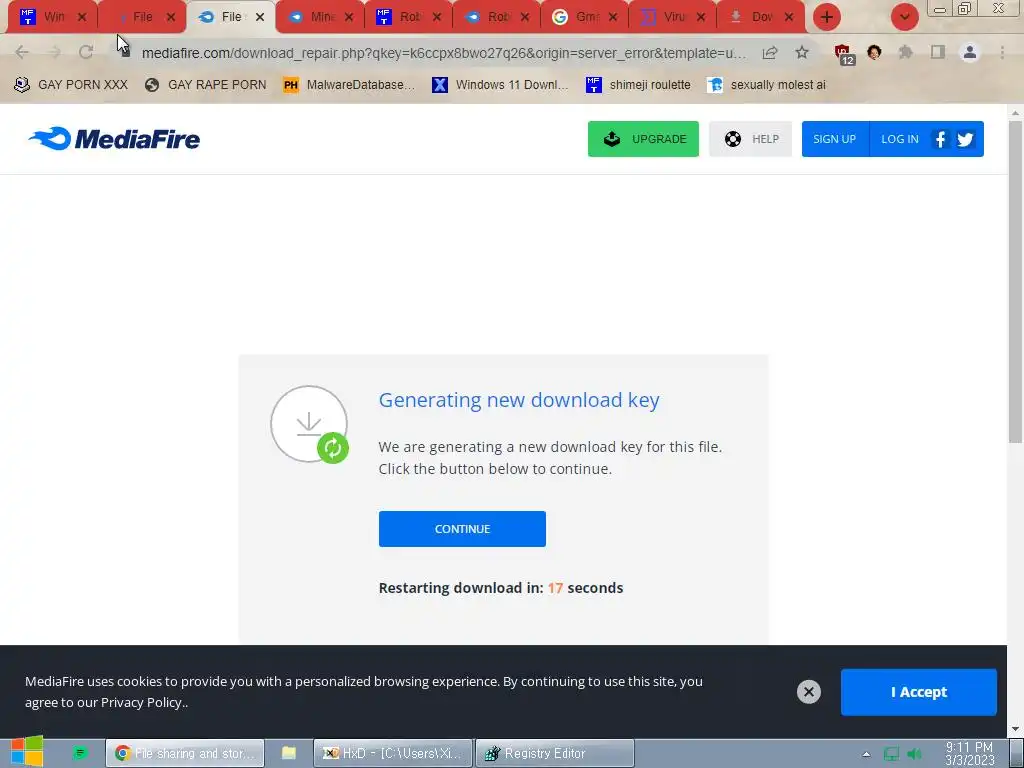Switch to the Viru tab
The width and height of the screenshot is (1024, 768).
tap(673, 17)
